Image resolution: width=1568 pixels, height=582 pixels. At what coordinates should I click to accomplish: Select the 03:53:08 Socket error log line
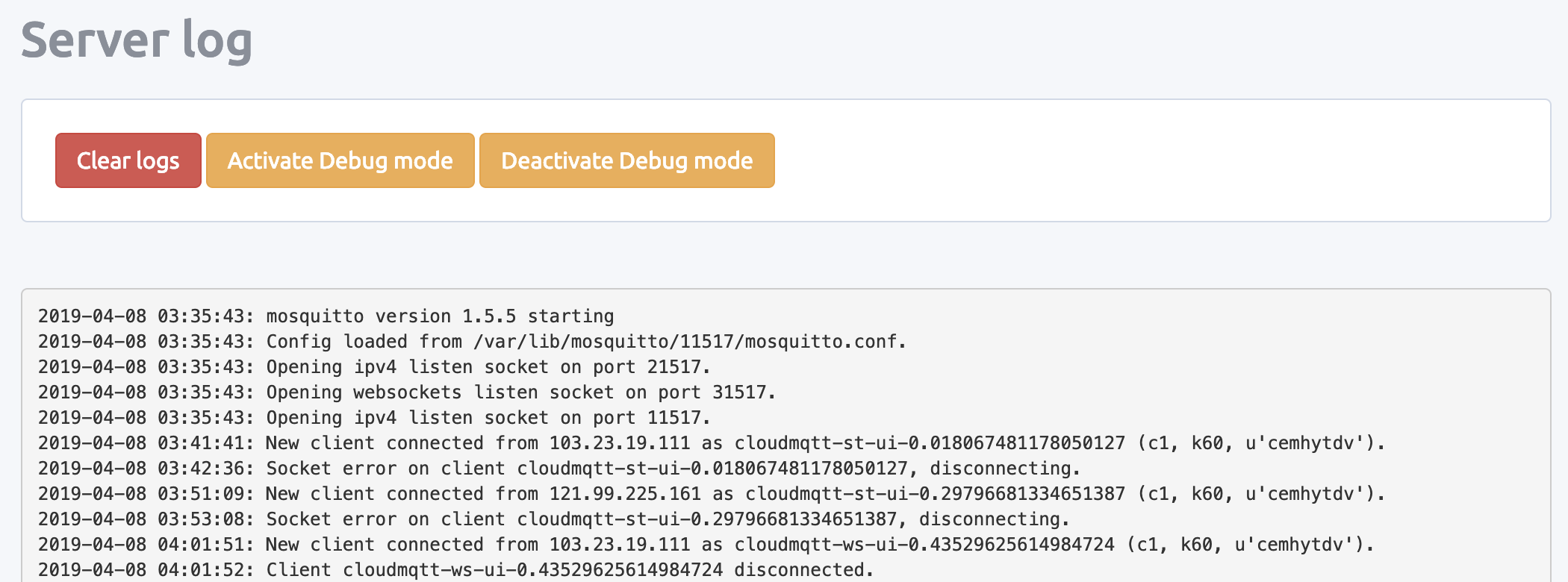(554, 519)
